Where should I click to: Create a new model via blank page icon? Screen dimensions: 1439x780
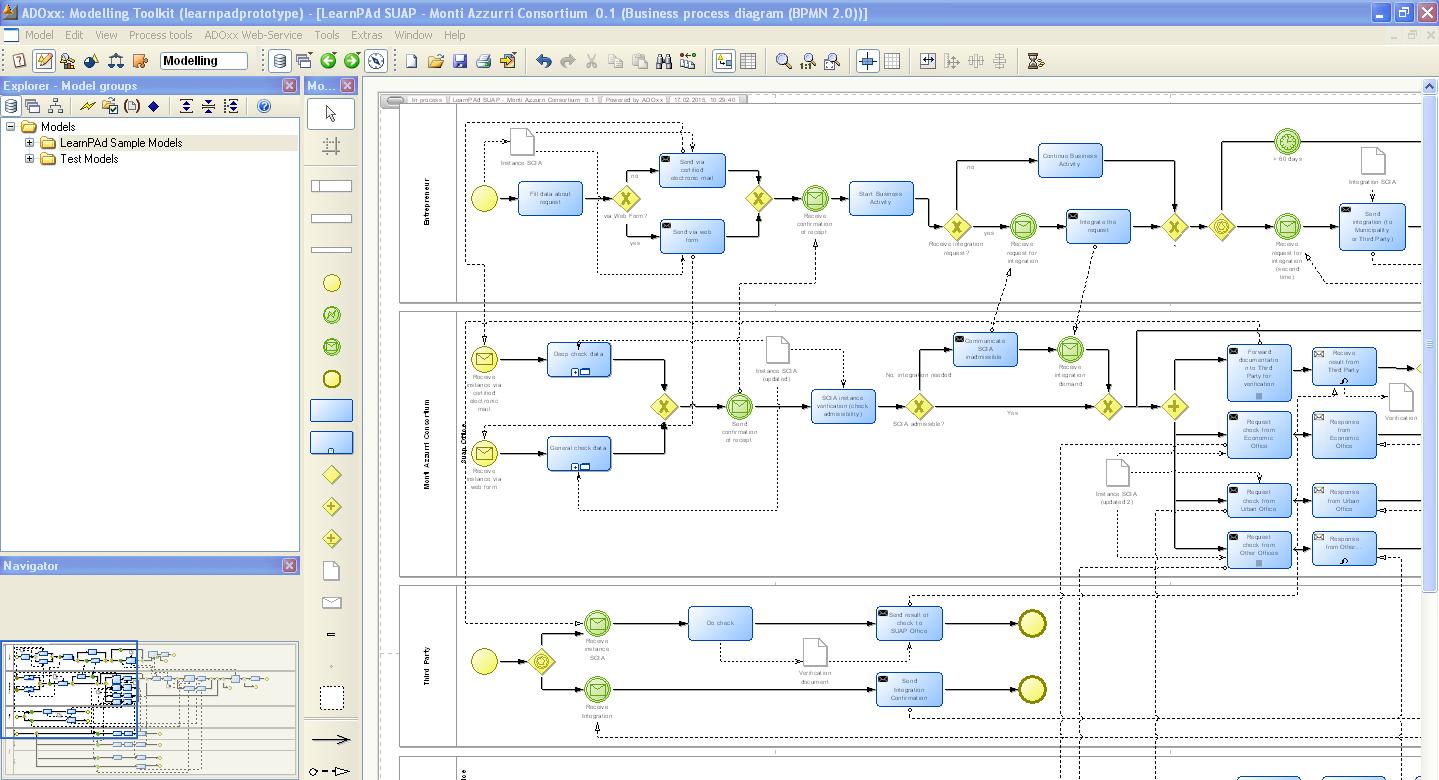(x=412, y=61)
